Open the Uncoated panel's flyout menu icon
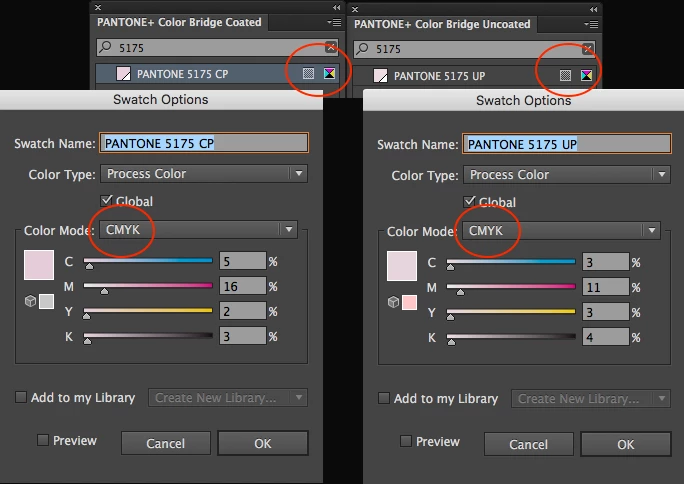 [x=592, y=24]
